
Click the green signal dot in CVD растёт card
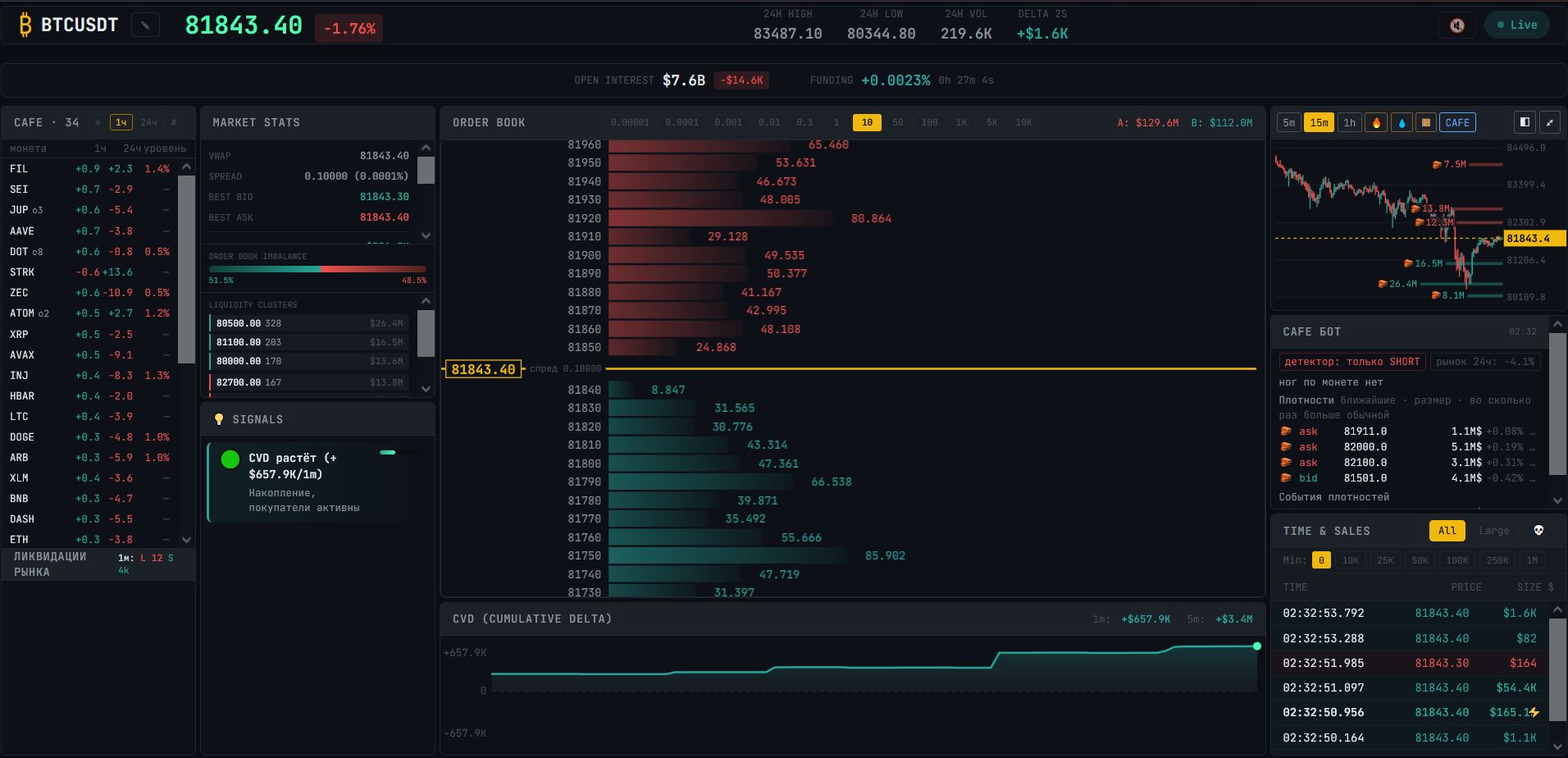[x=230, y=459]
